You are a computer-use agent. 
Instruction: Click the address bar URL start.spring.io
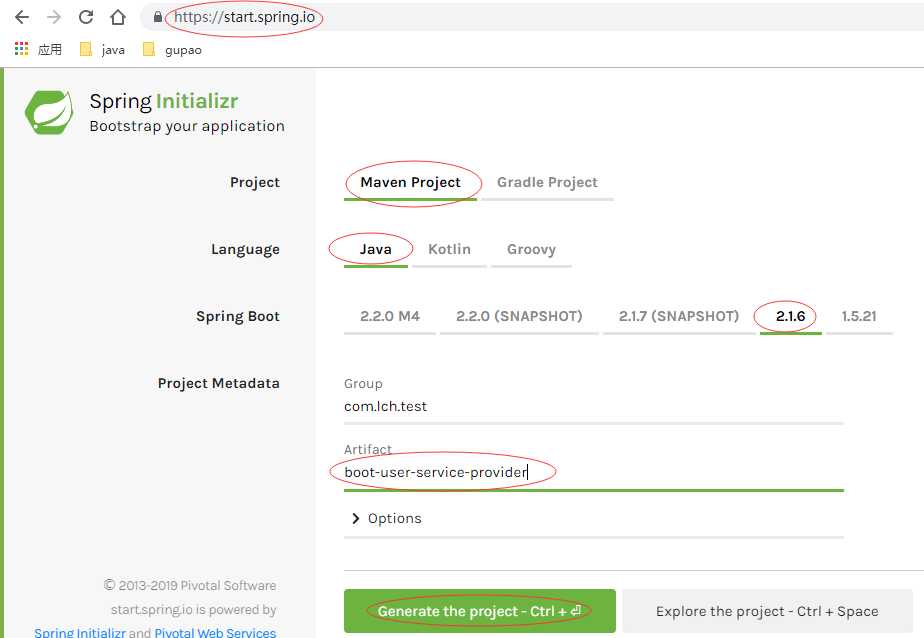tap(245, 17)
